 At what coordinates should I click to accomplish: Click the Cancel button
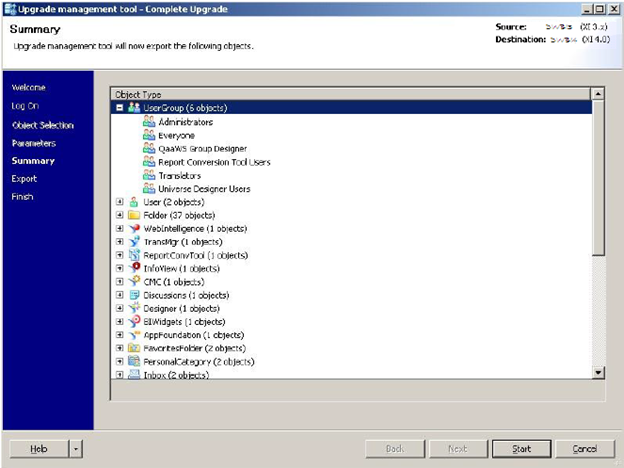click(578, 449)
